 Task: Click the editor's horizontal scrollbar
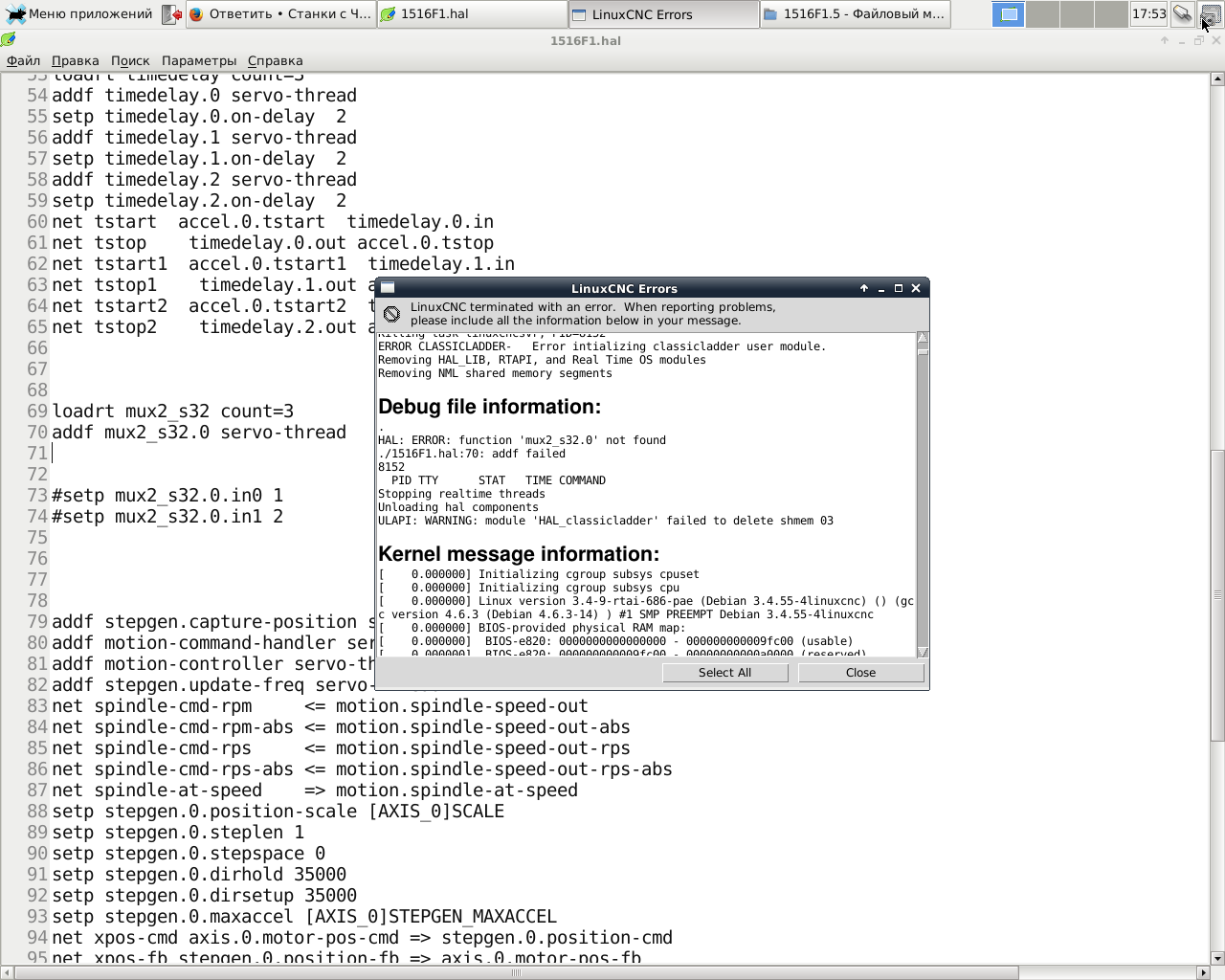(517, 973)
